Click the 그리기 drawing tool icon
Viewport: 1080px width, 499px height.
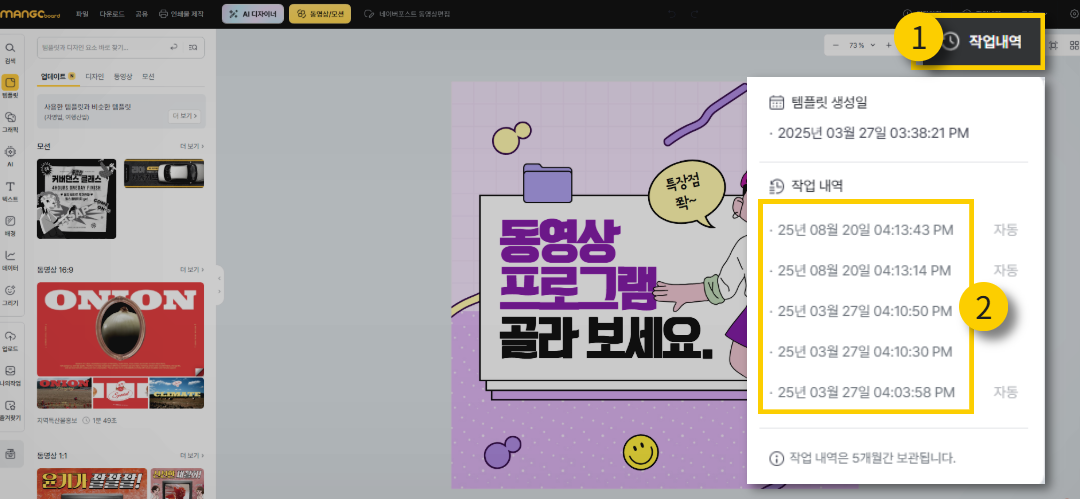(10, 293)
